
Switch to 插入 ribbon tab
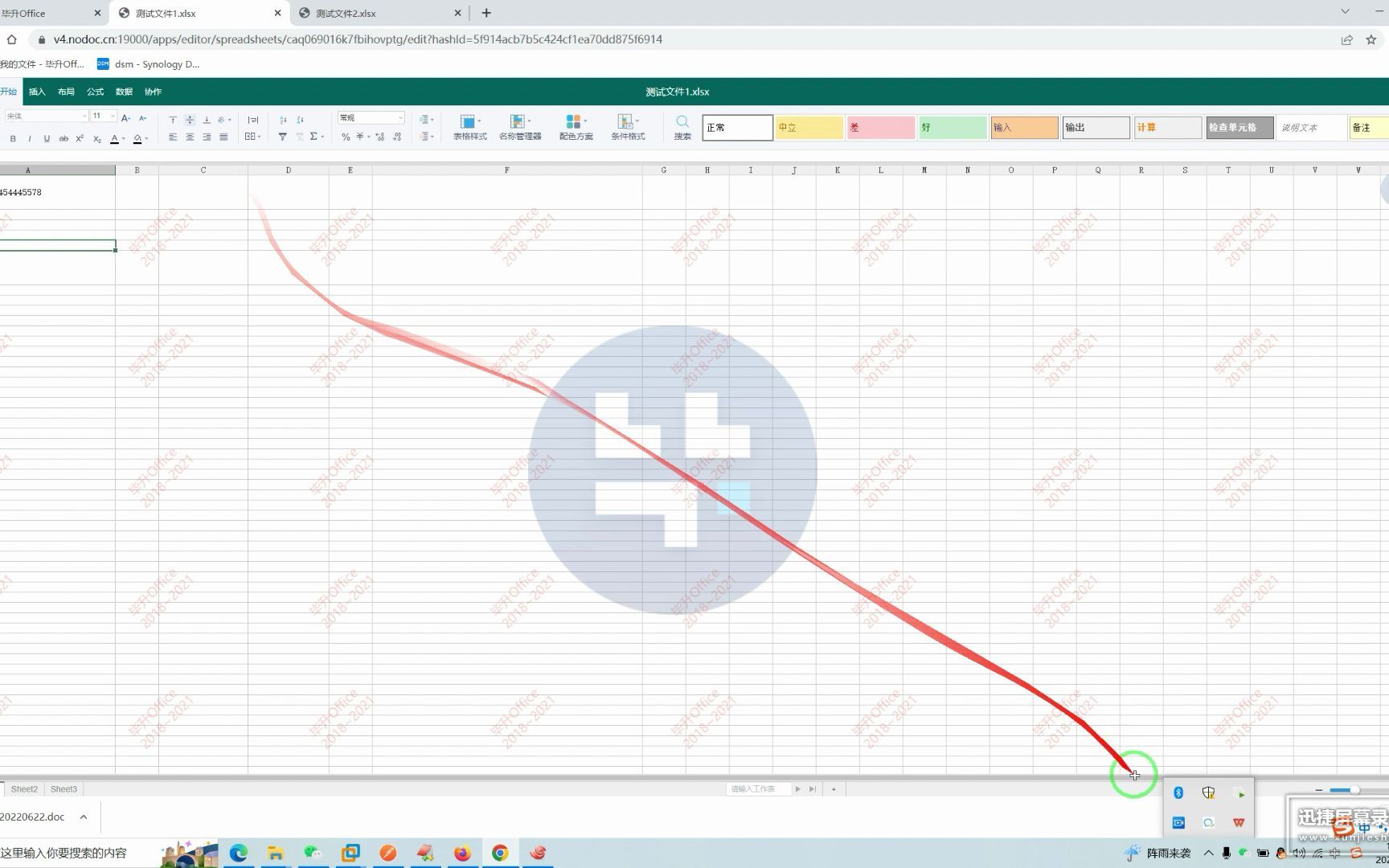point(37,92)
